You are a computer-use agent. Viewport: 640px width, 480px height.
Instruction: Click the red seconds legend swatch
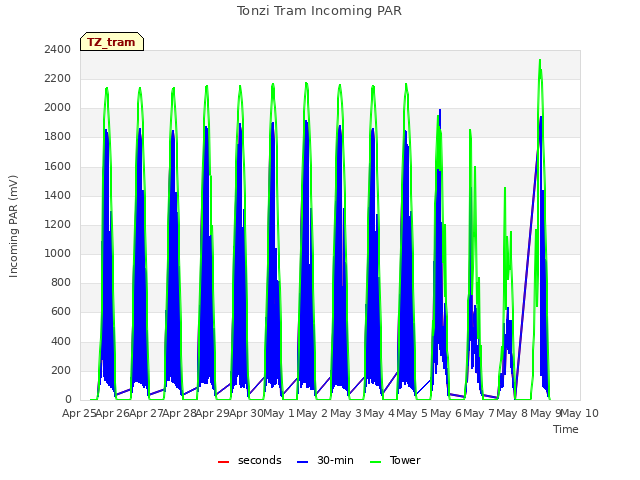point(223,462)
